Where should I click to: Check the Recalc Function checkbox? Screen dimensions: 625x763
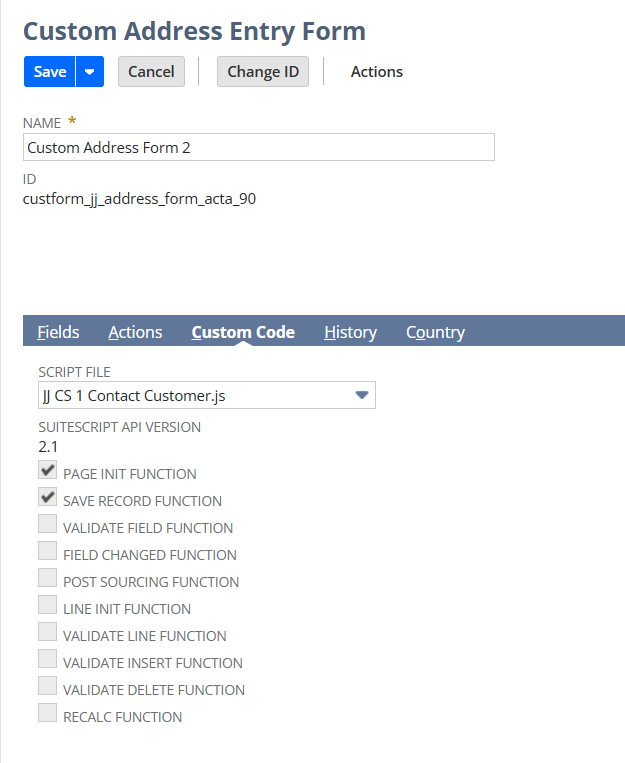click(47, 713)
